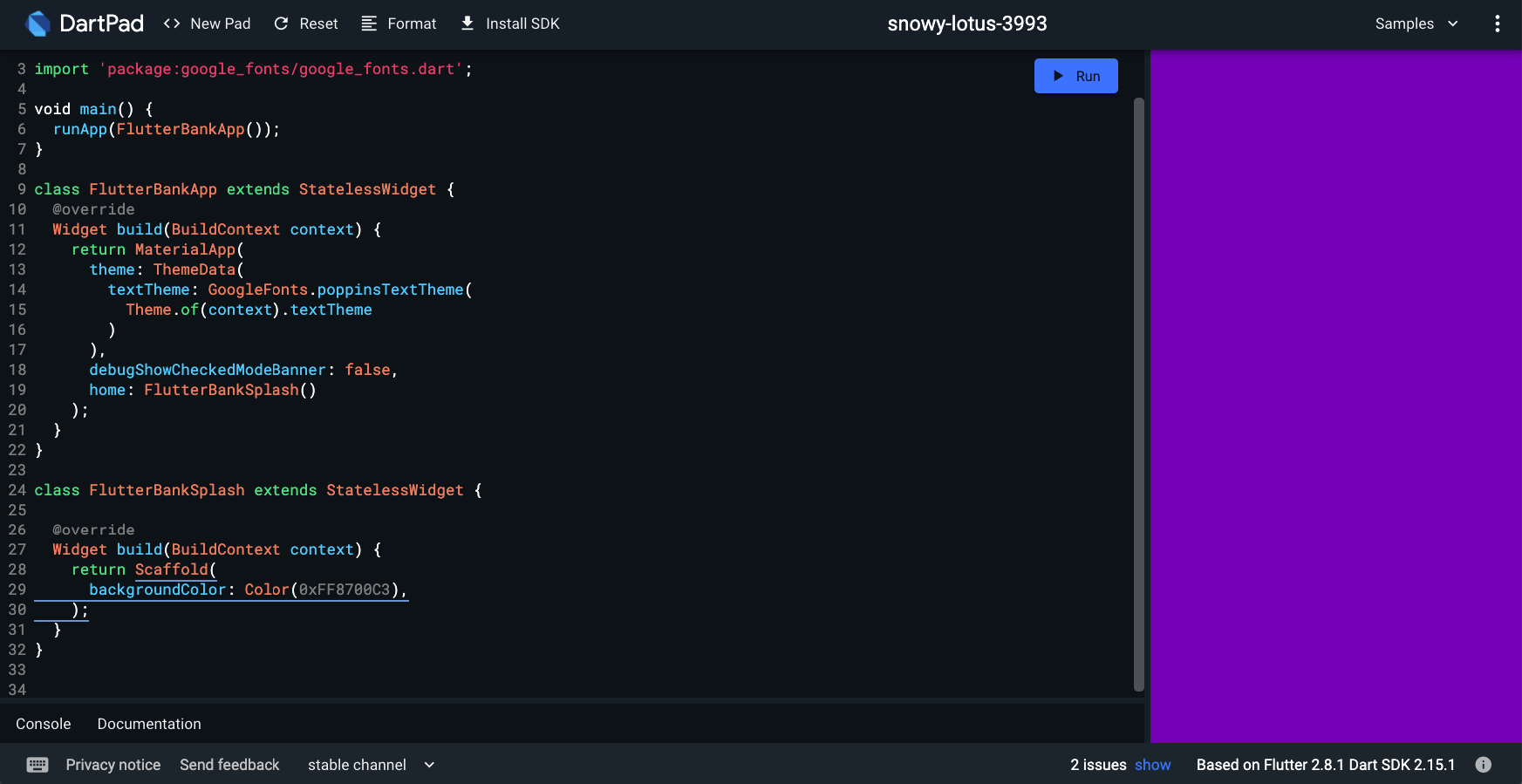Click the chevron next to Samples
The height and width of the screenshot is (784, 1522).
click(x=1453, y=24)
